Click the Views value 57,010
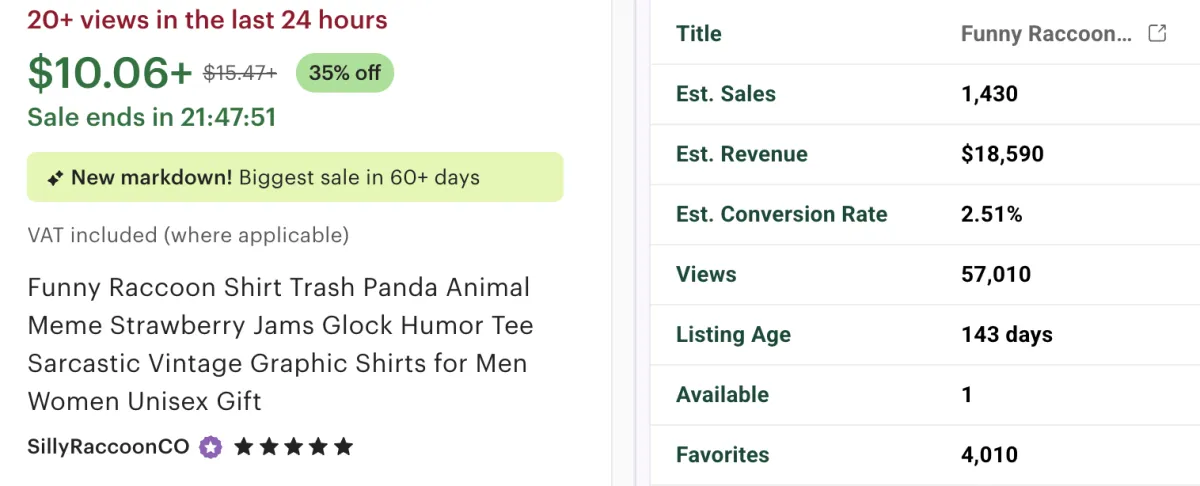Viewport: 1200px width, 486px height. [995, 274]
